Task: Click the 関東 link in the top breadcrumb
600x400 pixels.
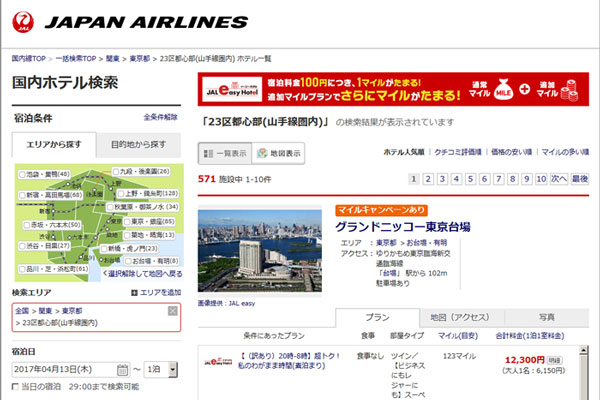Action: pos(112,59)
